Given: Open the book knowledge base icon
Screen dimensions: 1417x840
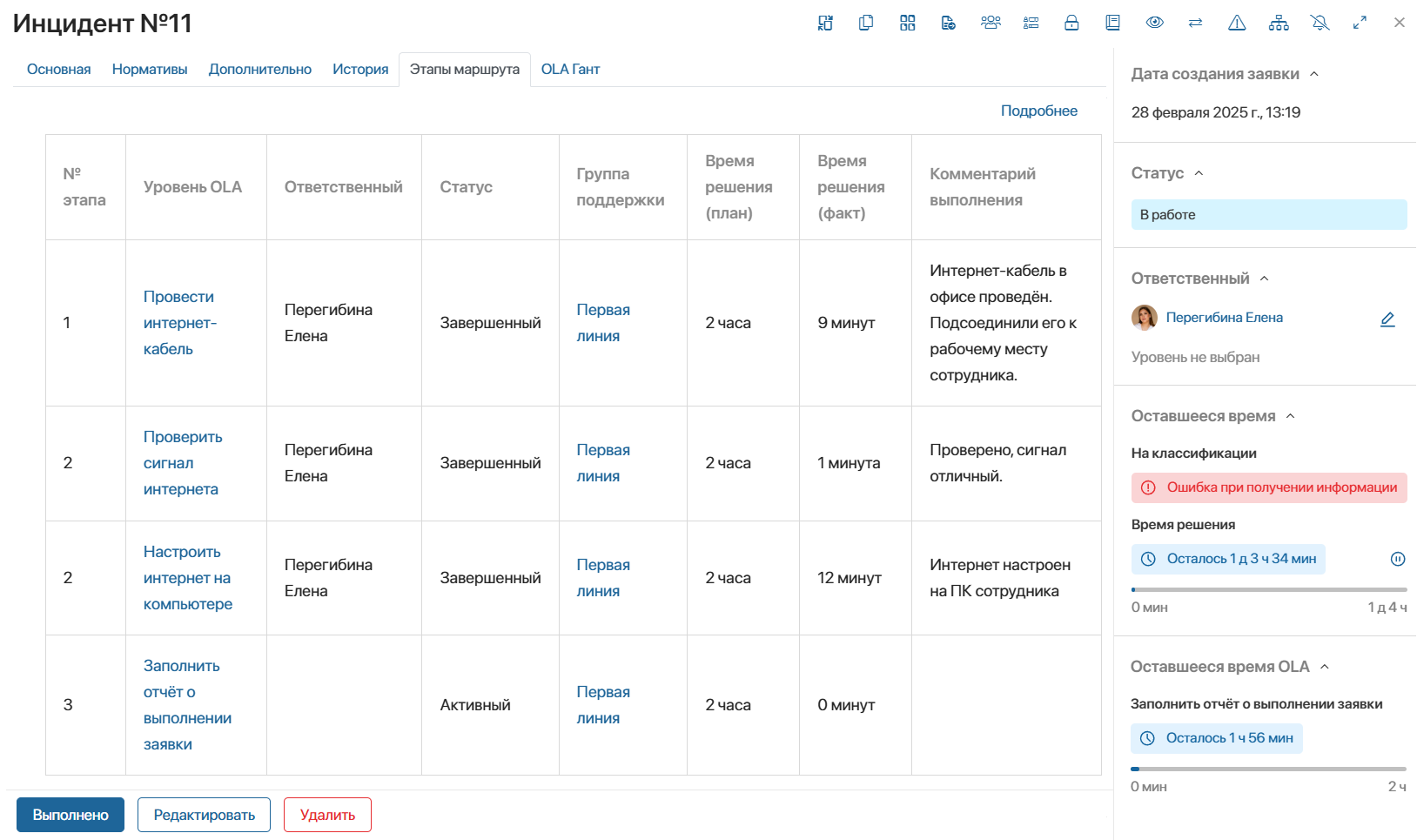Looking at the screenshot, I should tap(1112, 24).
